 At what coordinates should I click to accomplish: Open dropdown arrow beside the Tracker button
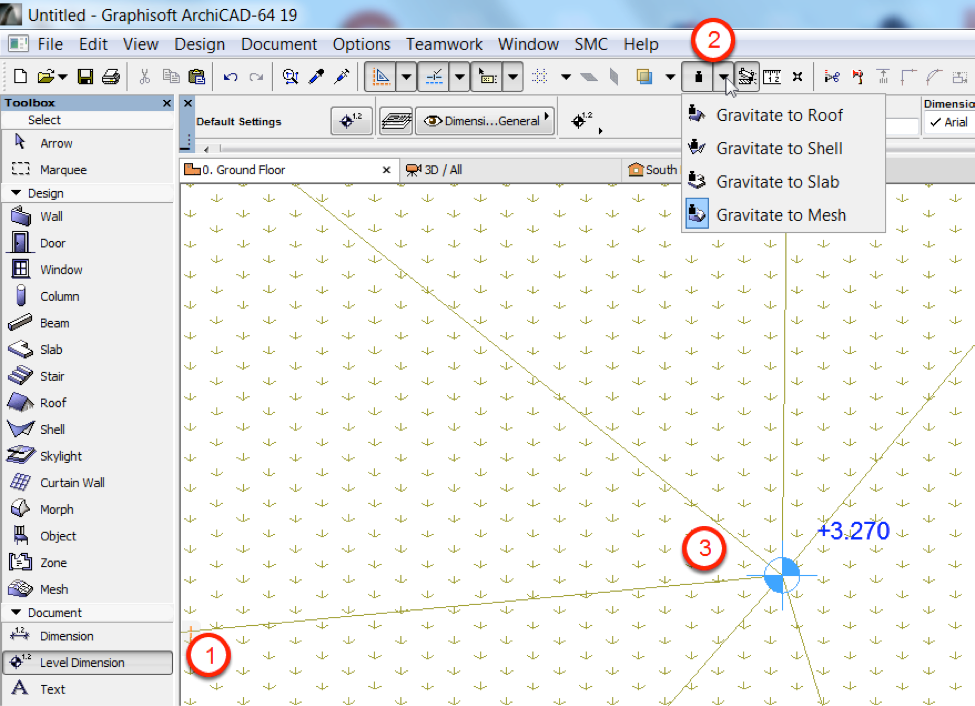coord(513,77)
